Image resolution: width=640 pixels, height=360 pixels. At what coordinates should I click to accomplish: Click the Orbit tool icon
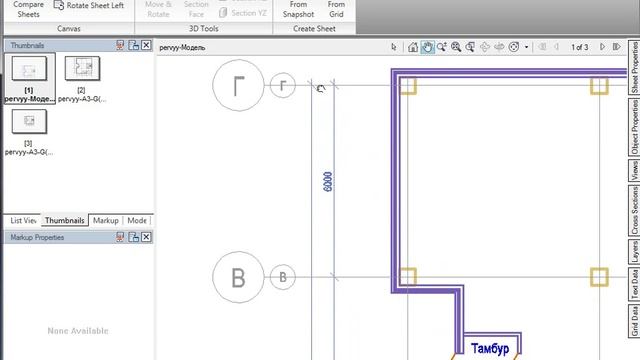coord(484,47)
